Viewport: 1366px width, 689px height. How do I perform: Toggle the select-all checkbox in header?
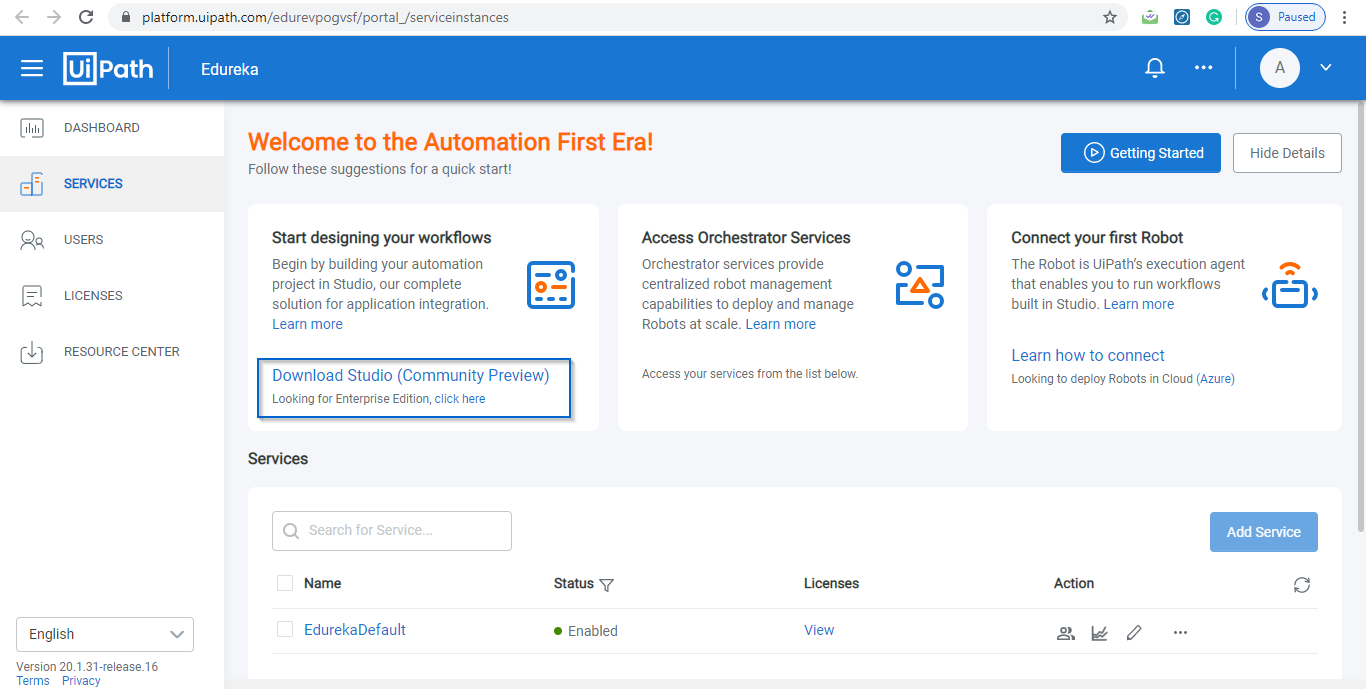tap(285, 583)
